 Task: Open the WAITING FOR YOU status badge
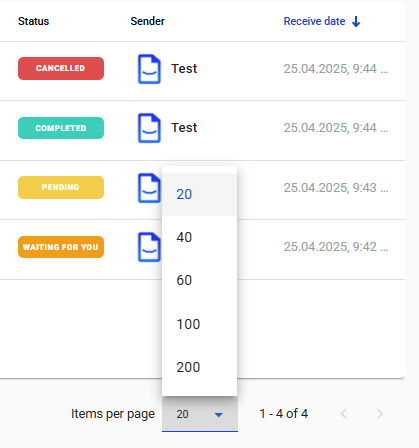[61, 247]
